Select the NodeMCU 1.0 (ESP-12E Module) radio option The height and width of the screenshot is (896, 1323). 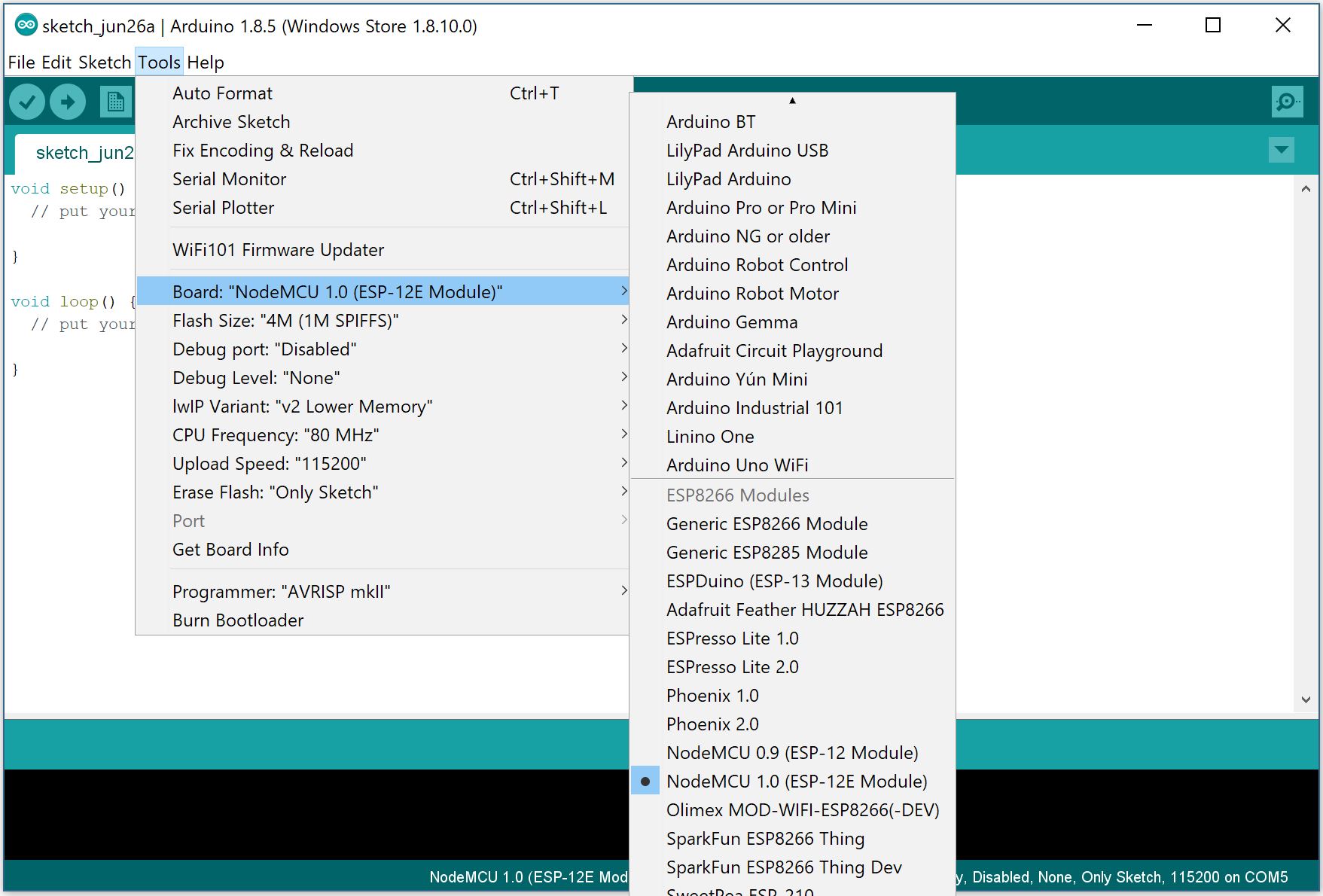point(793,782)
